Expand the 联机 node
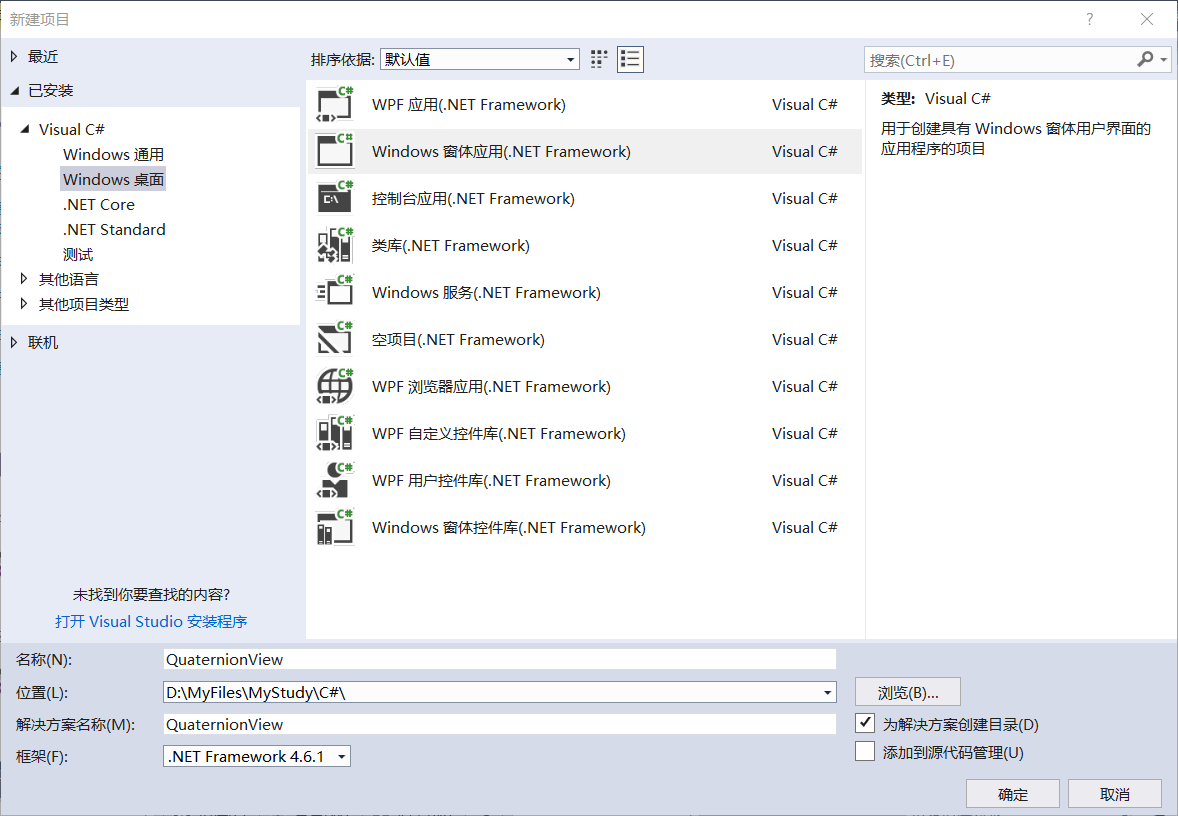The width and height of the screenshot is (1178, 816). pyautogui.click(x=14, y=342)
